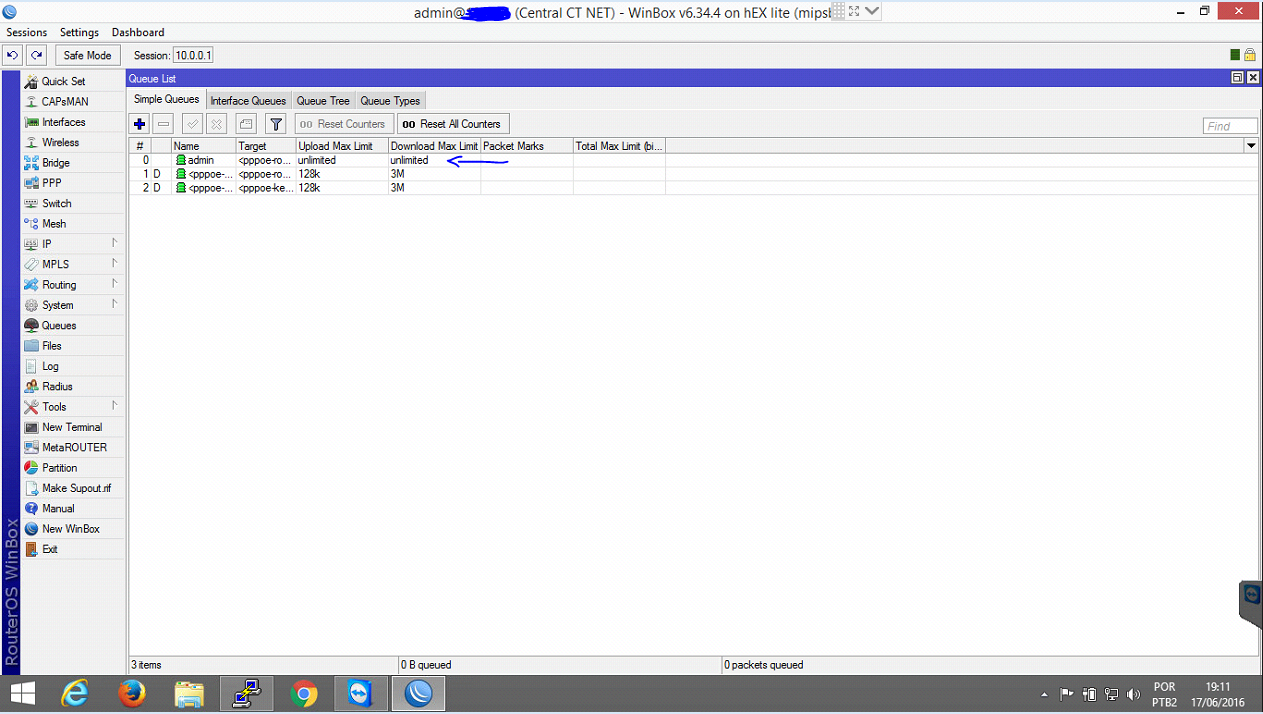Image resolution: width=1263 pixels, height=714 pixels.
Task: Open Chrome from taskbar
Action: [304, 693]
